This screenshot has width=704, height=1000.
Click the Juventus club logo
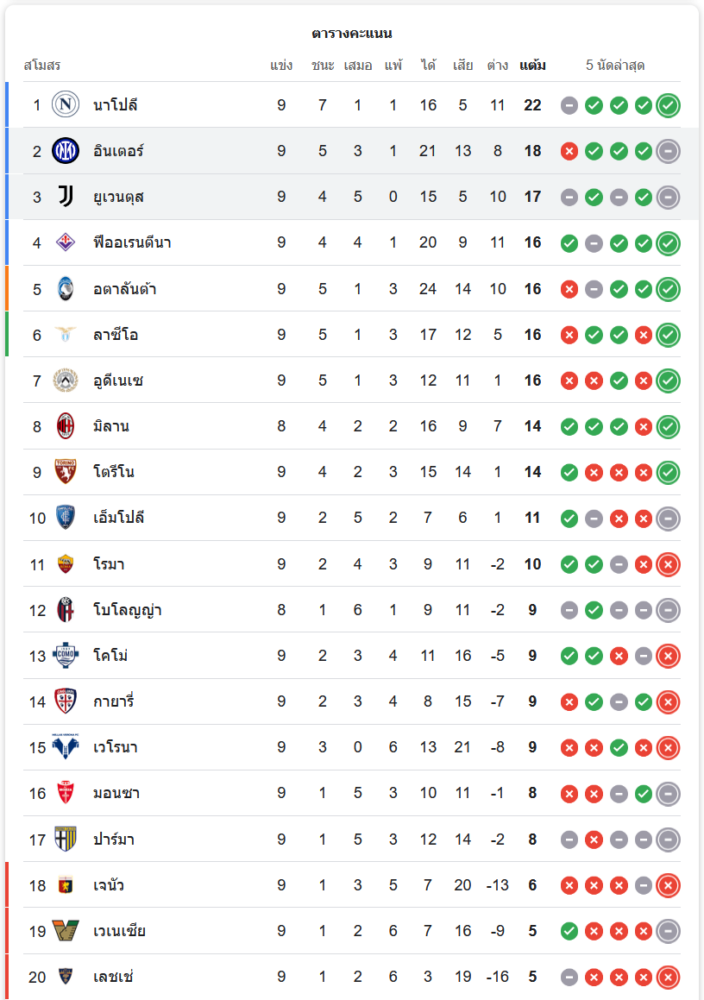[x=66, y=197]
